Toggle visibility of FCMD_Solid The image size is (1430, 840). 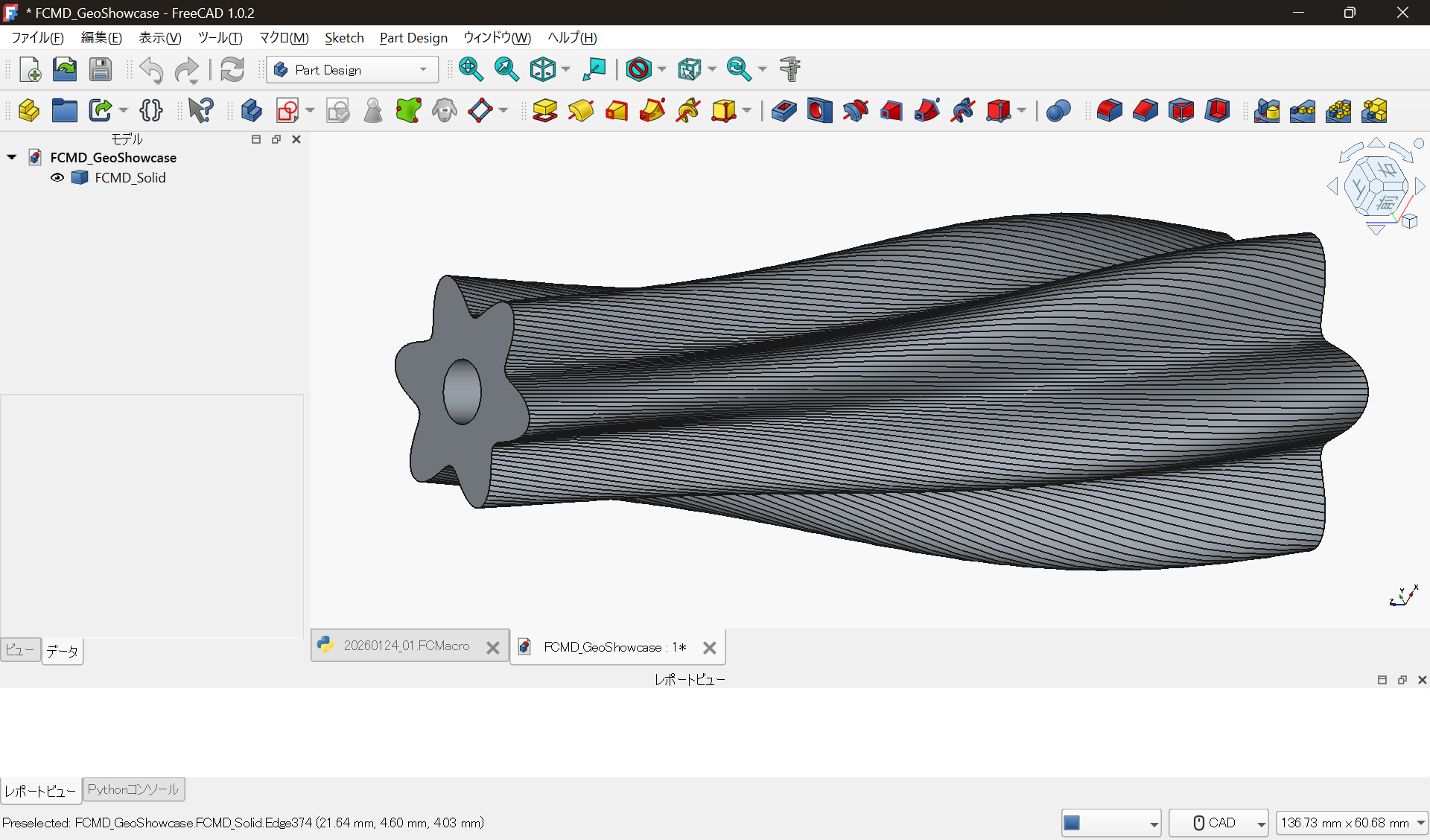[x=57, y=177]
